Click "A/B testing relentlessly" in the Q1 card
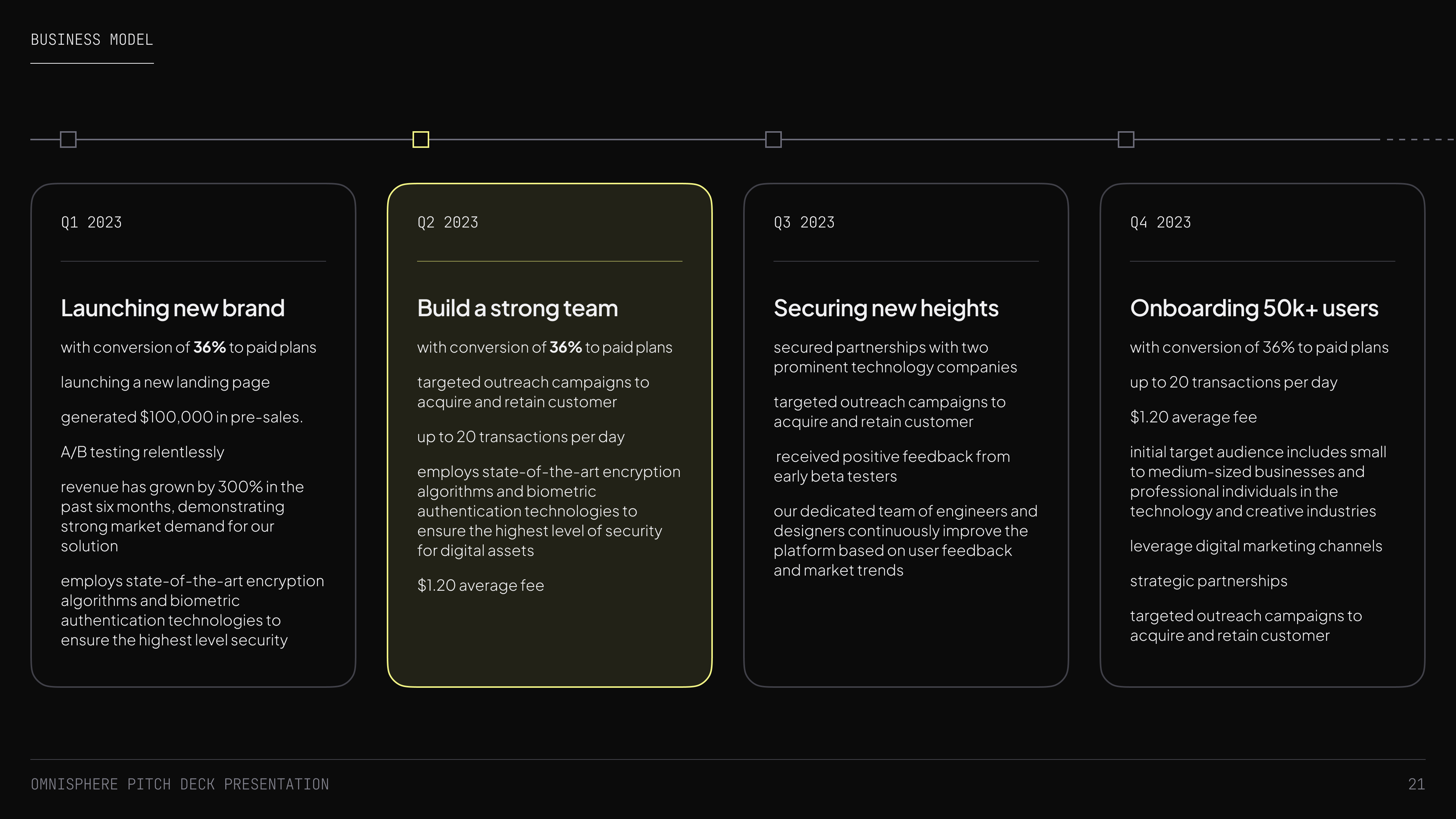The width and height of the screenshot is (1456, 819). [143, 452]
